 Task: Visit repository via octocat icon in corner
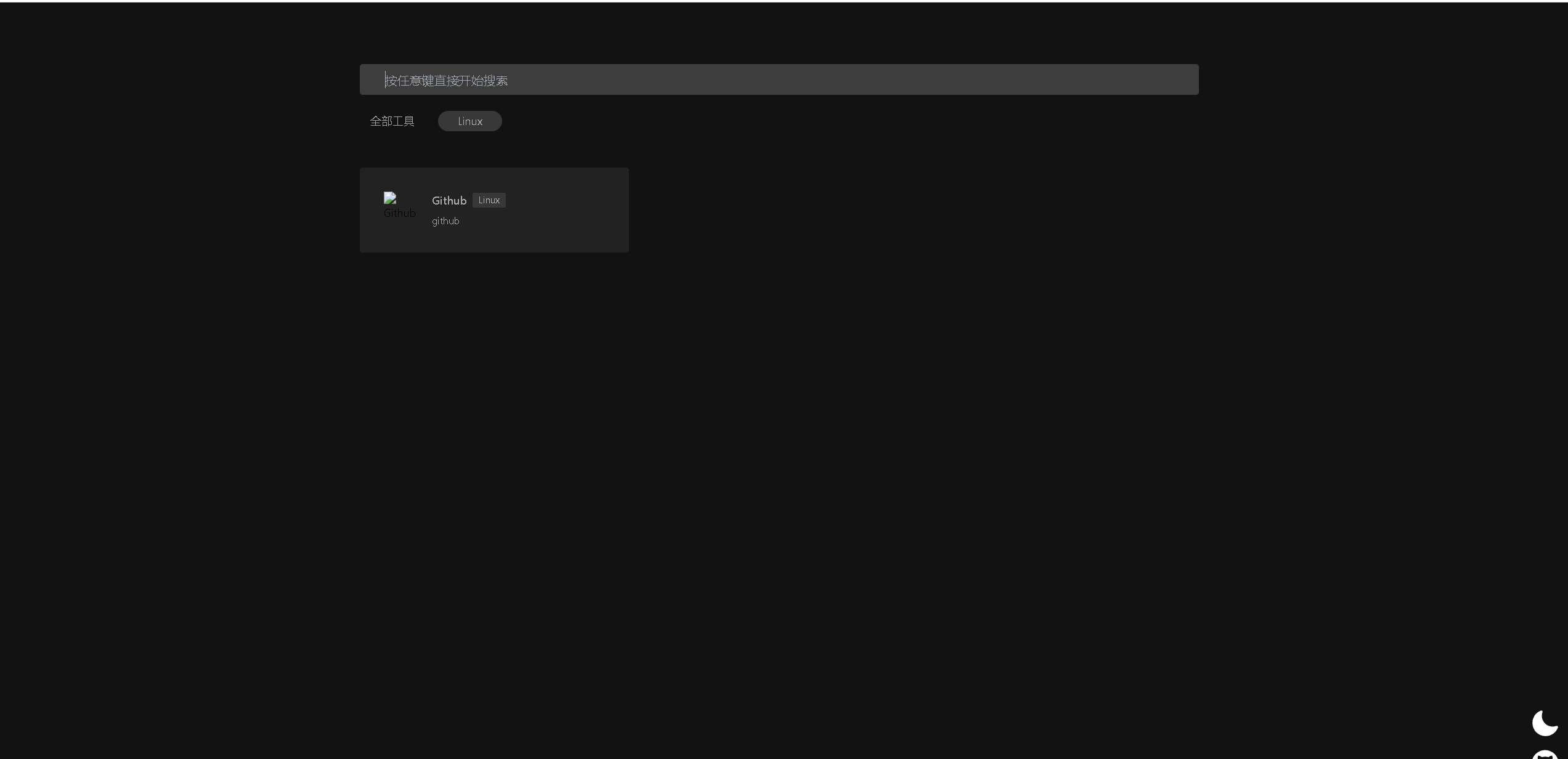click(x=1545, y=755)
